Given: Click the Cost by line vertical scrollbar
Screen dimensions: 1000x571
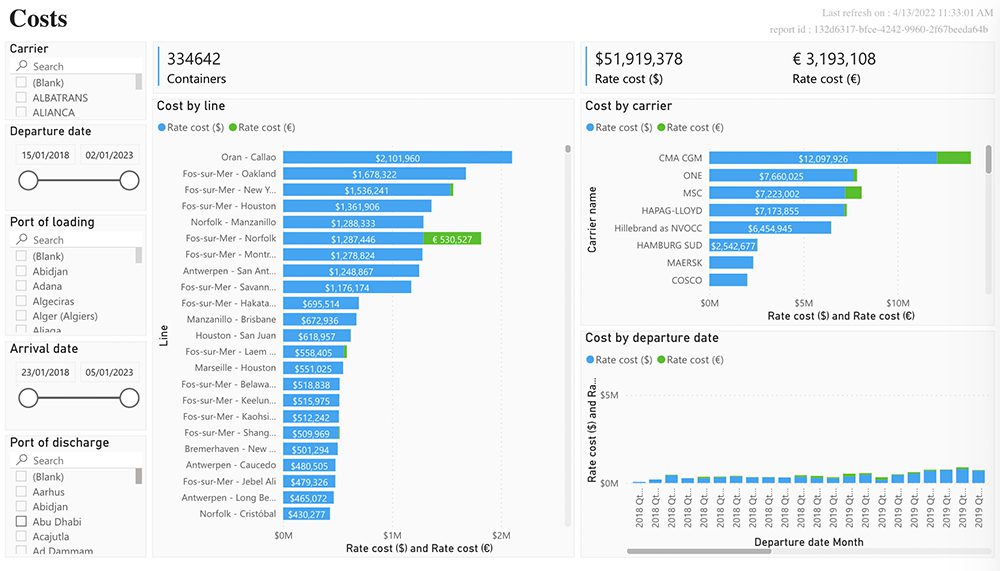Looking at the screenshot, I should click(x=568, y=149).
